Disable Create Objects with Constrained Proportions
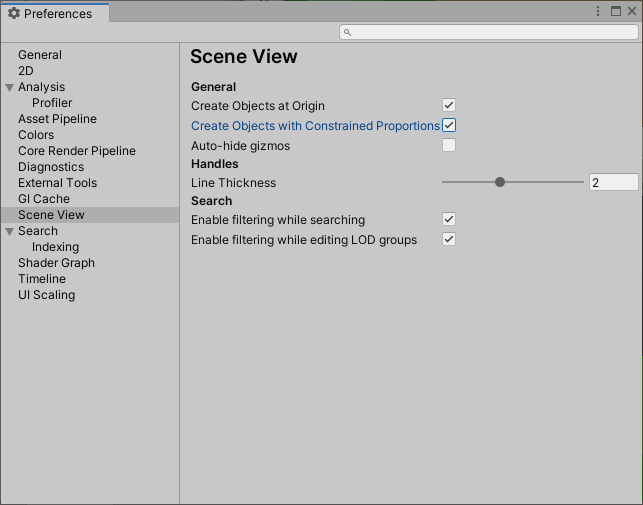Image resolution: width=643 pixels, height=505 pixels. (x=449, y=125)
